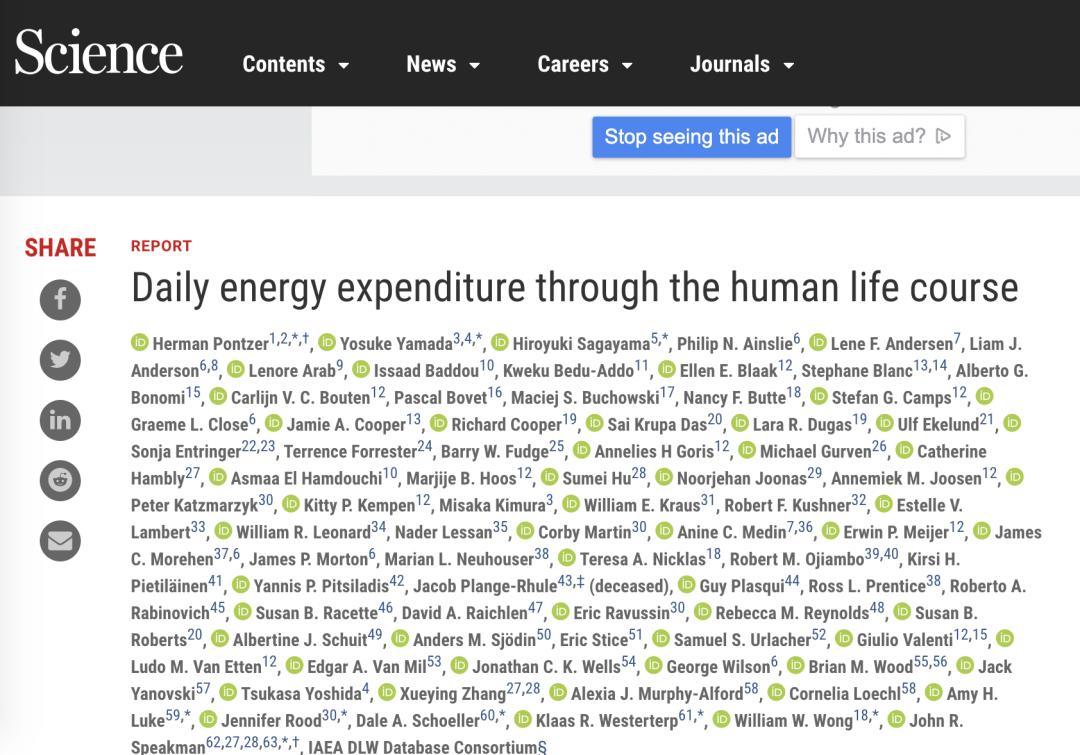Click IAEA DLW Database Consortium link
Screen dimensions: 1080x755
tap(422, 747)
